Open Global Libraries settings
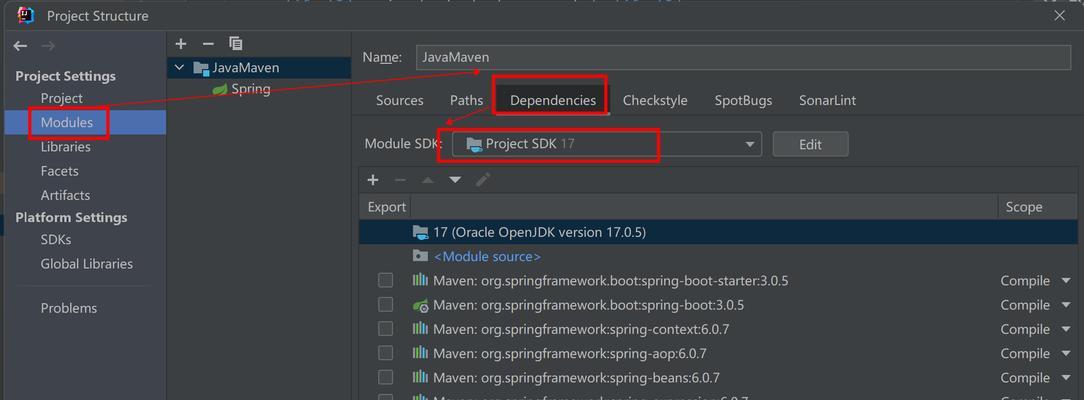 (x=86, y=263)
